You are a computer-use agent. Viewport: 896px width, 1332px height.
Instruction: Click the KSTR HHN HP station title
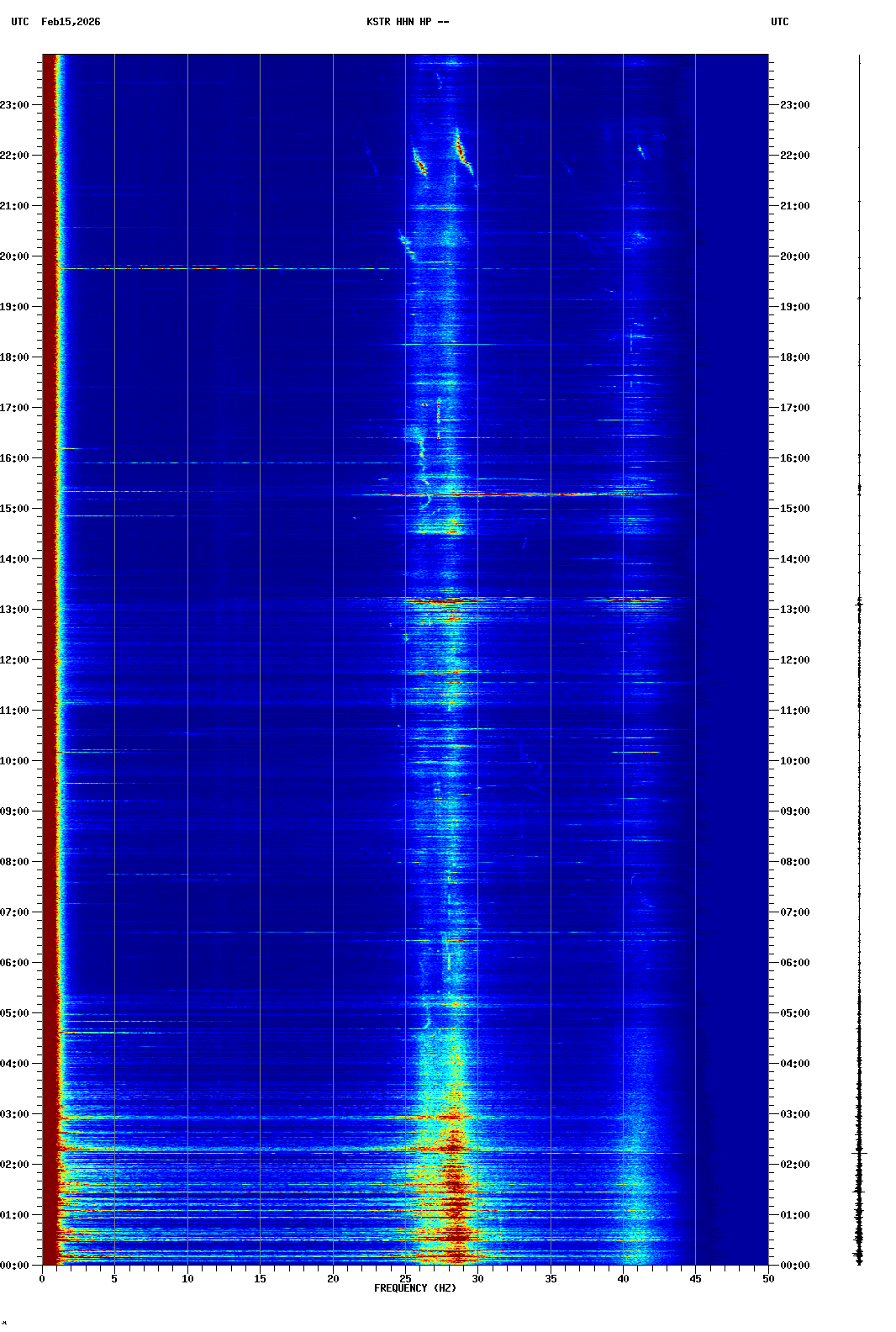pos(408,22)
